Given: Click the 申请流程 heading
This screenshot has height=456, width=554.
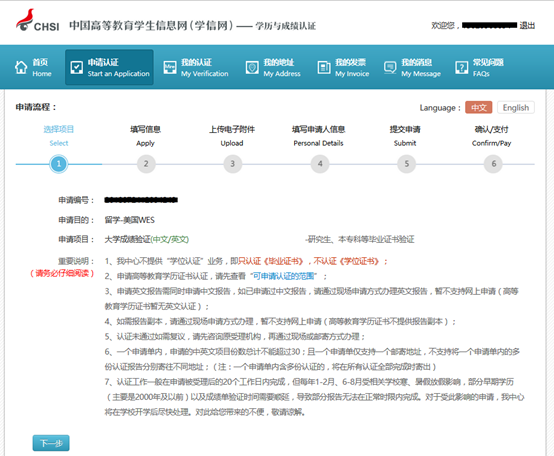Looking at the screenshot, I should click(36, 107).
